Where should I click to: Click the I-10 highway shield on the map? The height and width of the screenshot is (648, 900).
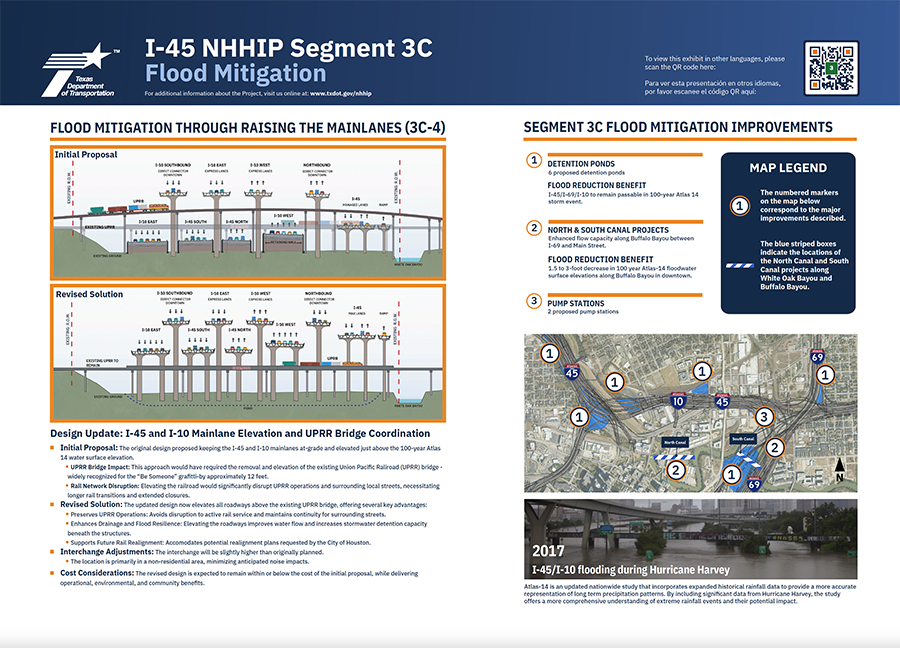678,400
